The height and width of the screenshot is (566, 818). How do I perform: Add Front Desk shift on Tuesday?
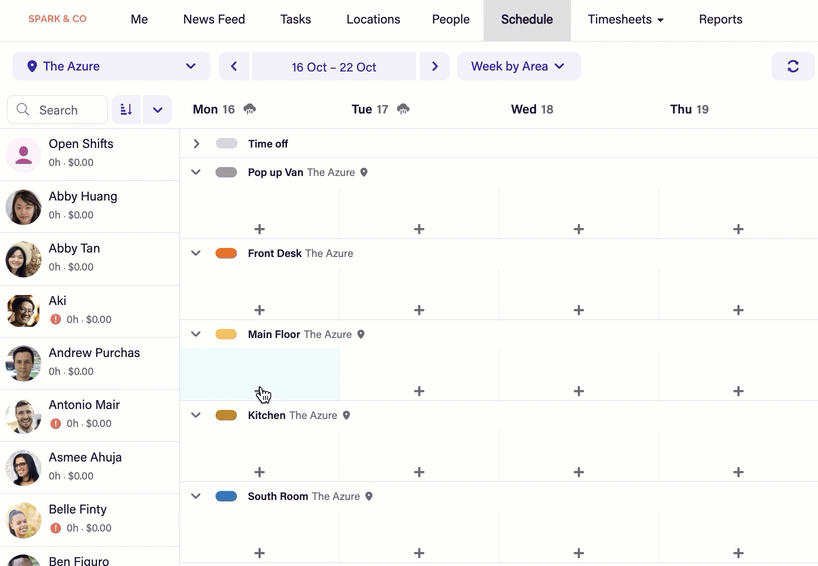tap(419, 310)
